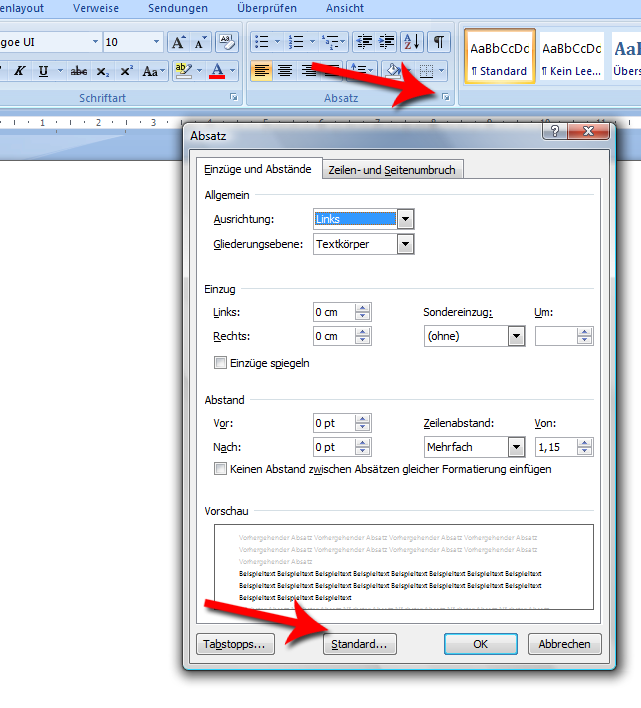This screenshot has height=708, width=641.
Task: Apply strikethrough with the abc icon
Action: pyautogui.click(x=79, y=71)
